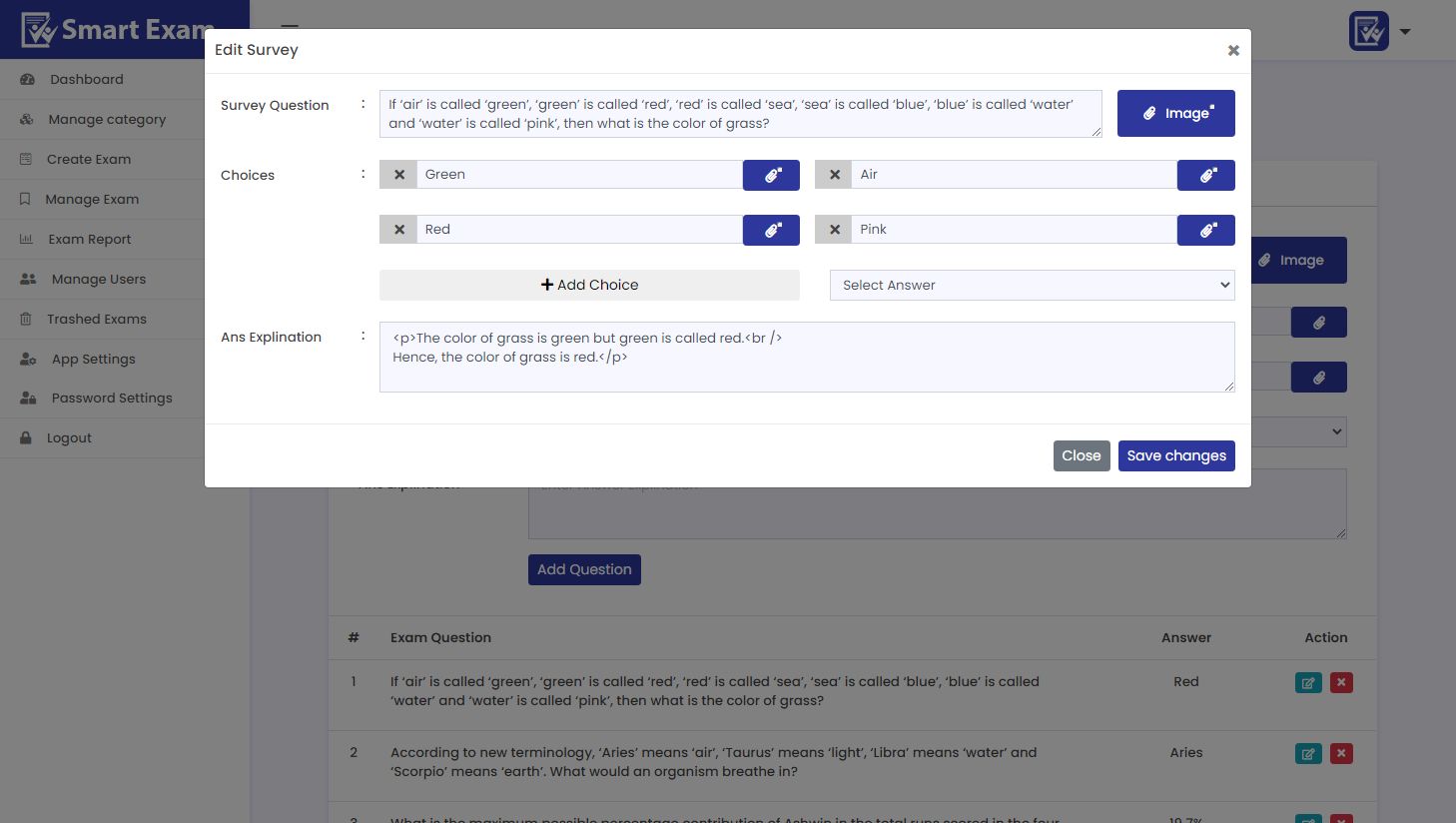Attach an image to the Air choice
This screenshot has height=823, width=1456.
click(x=1206, y=175)
